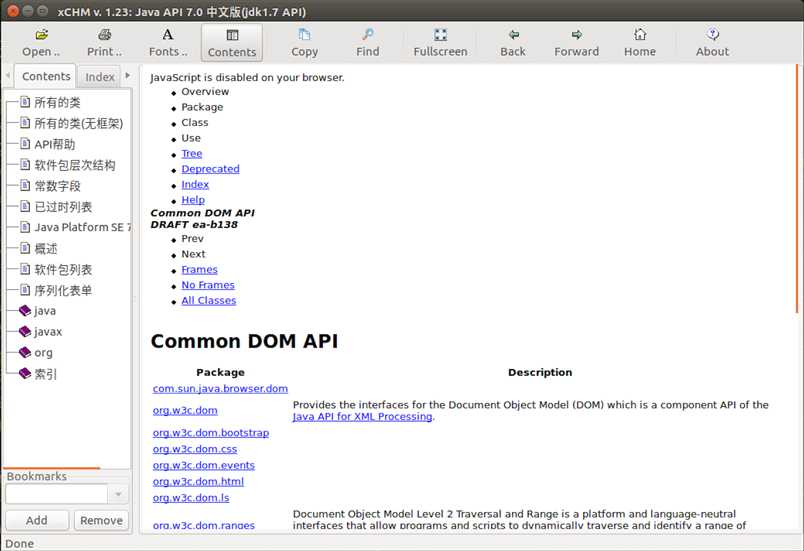Open the 软件包列表 entry
804x551 pixels.
[63, 270]
